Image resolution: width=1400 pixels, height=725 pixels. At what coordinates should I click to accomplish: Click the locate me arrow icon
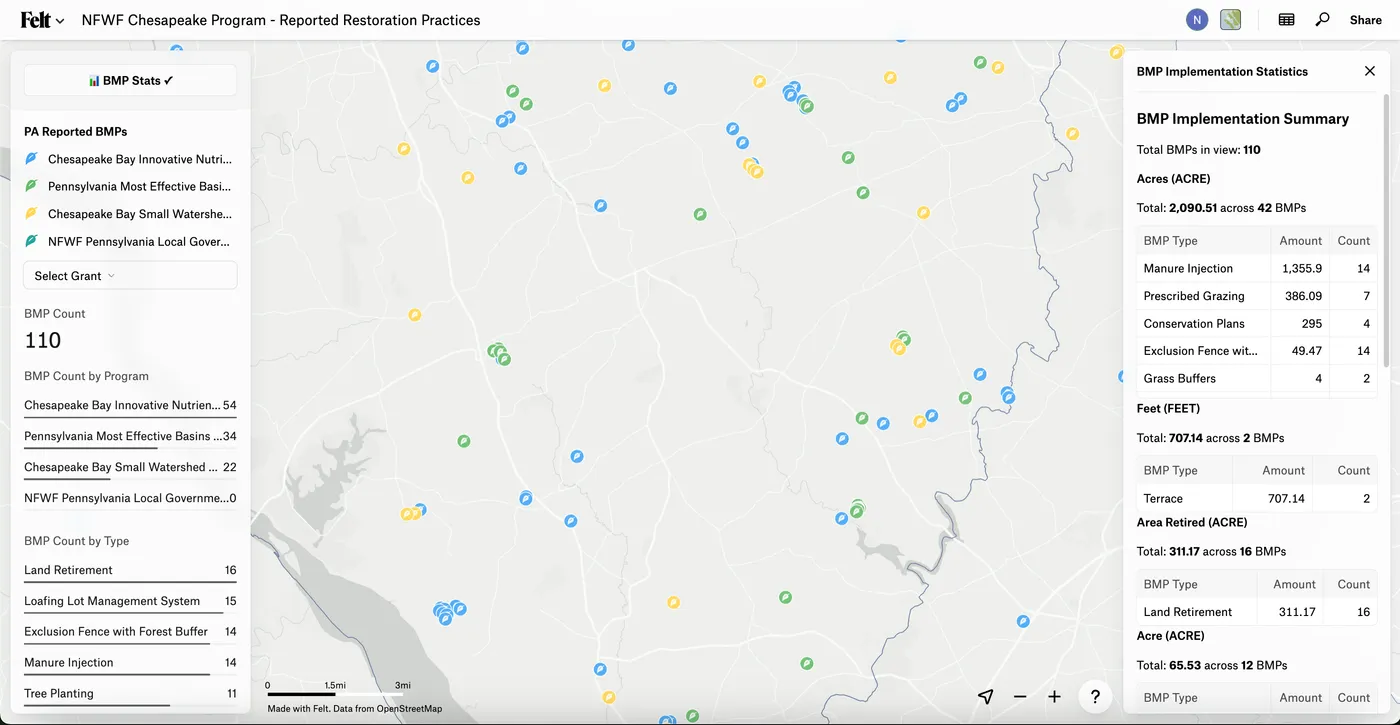(986, 697)
